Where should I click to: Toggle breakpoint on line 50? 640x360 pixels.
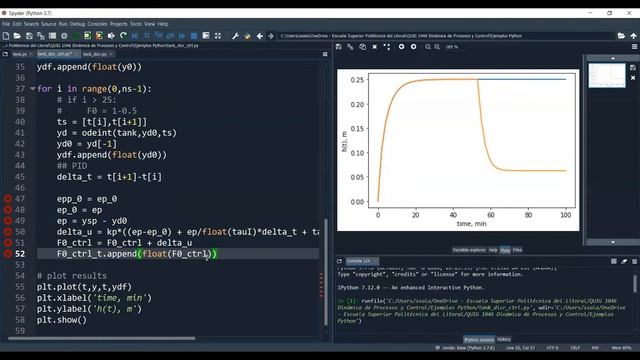pyautogui.click(x=8, y=232)
